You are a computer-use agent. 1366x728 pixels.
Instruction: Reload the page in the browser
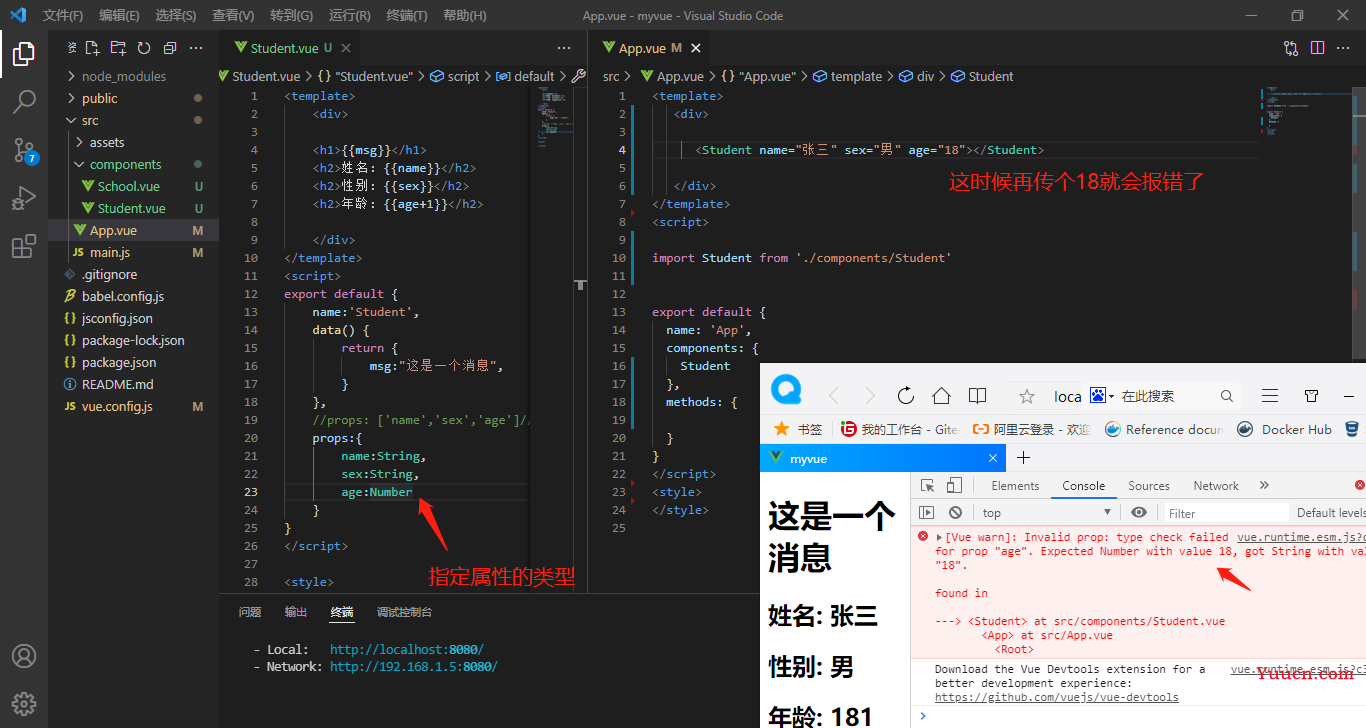pyautogui.click(x=906, y=395)
